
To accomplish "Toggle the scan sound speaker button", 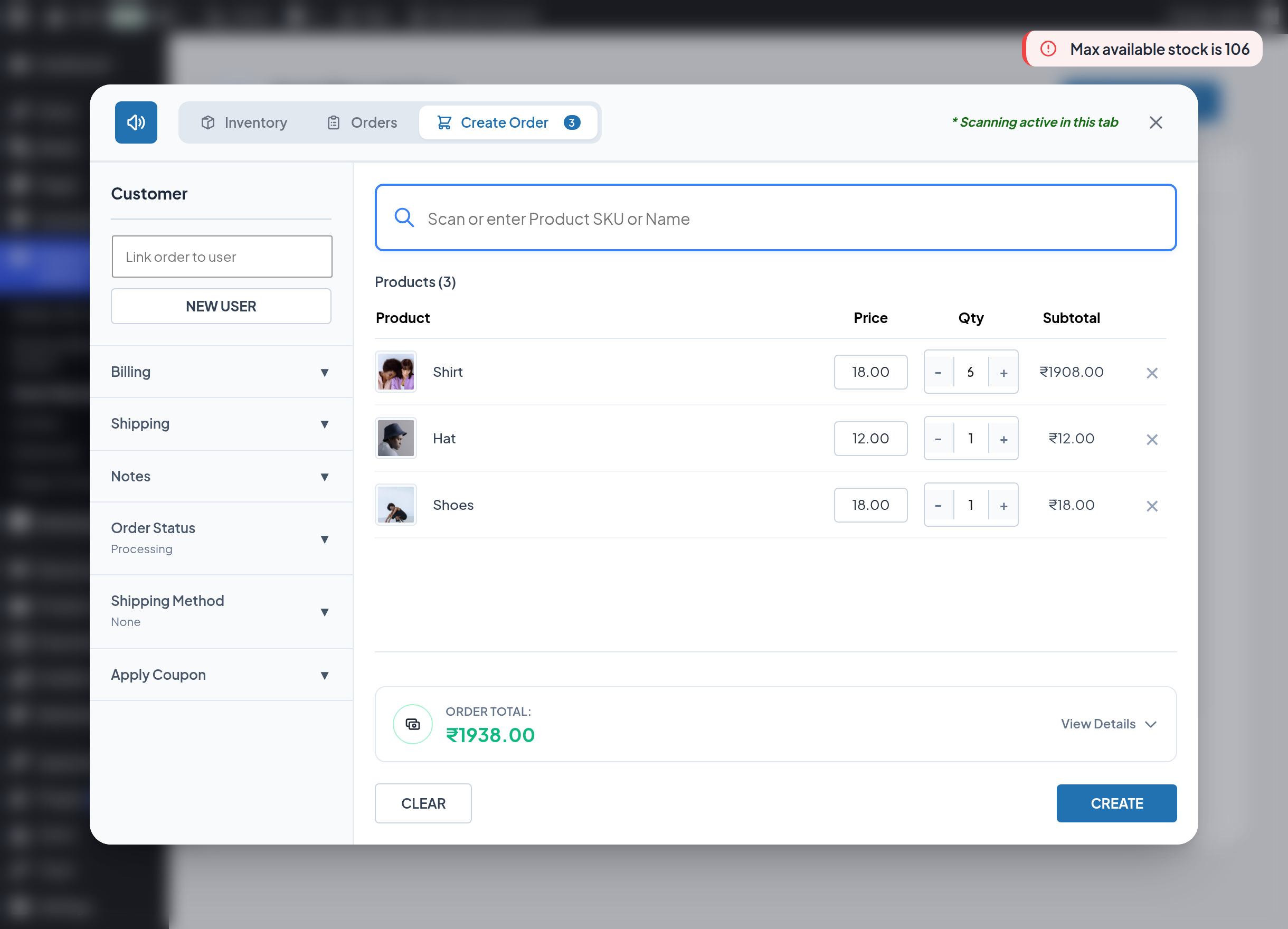I will click(136, 122).
